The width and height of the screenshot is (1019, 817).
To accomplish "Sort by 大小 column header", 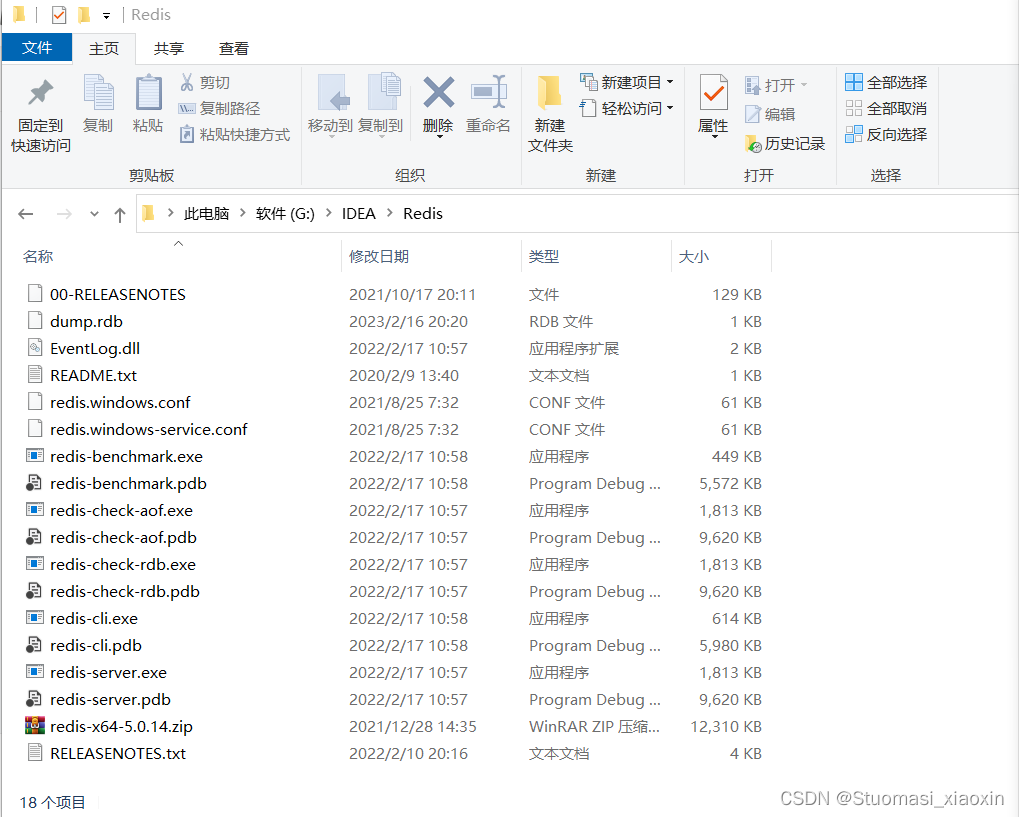I will 693,257.
